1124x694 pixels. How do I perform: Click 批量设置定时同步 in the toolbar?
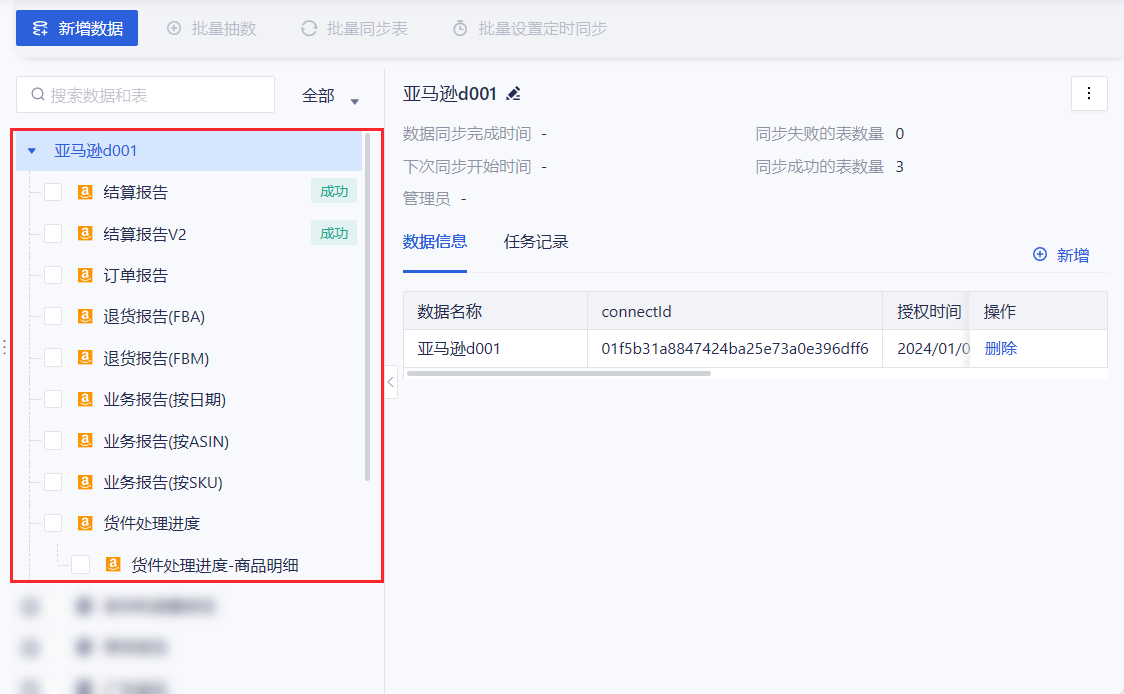click(x=530, y=29)
